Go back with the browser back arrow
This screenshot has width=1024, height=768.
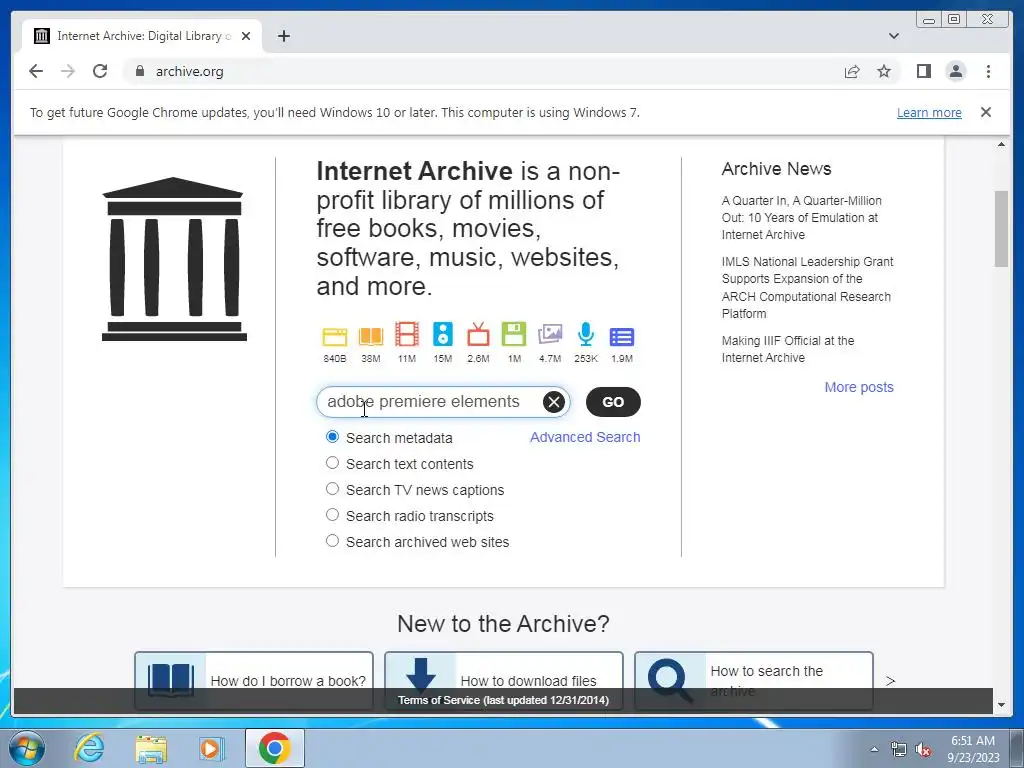[x=36, y=71]
